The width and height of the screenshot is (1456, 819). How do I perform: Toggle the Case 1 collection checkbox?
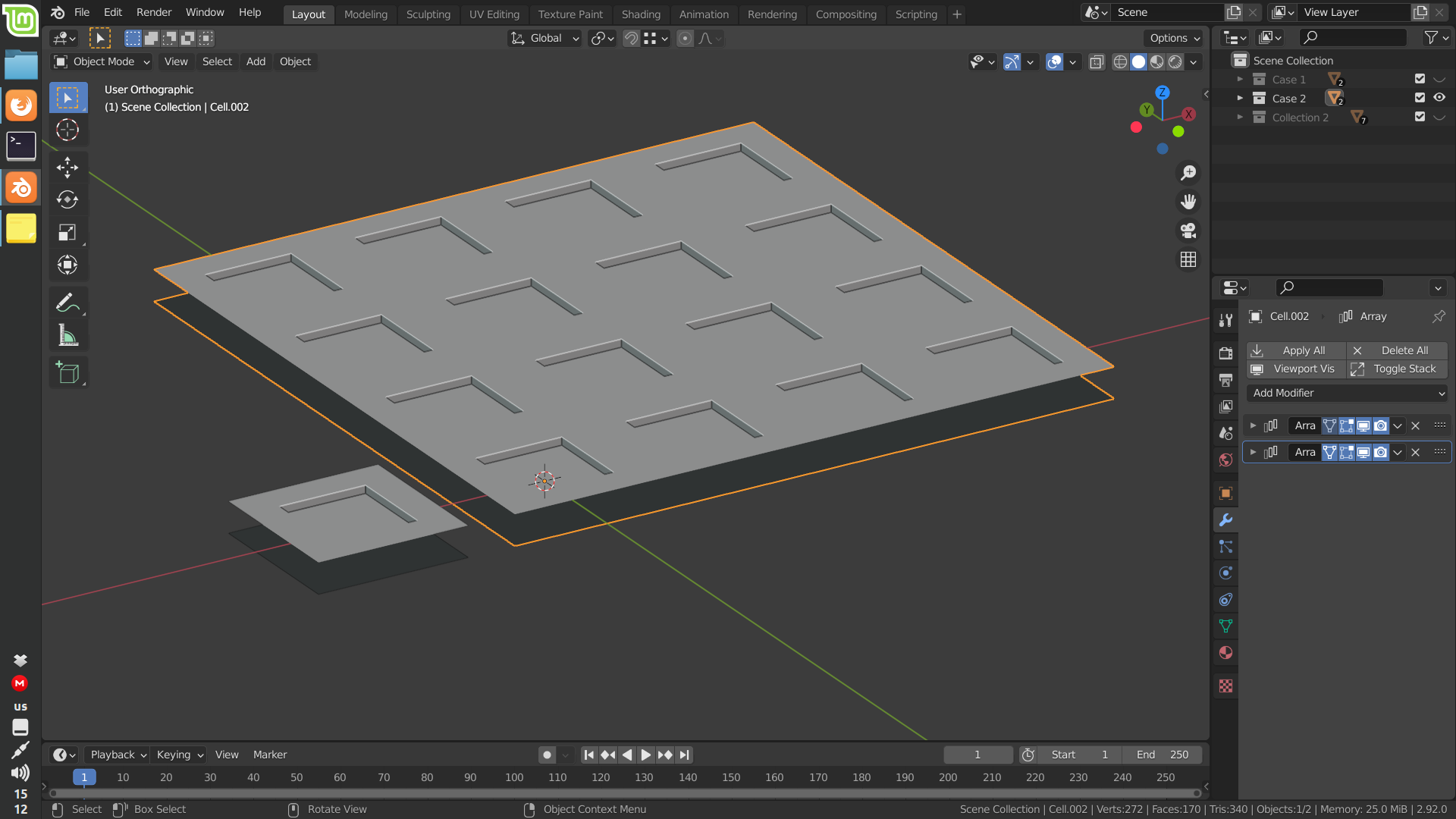[1420, 79]
